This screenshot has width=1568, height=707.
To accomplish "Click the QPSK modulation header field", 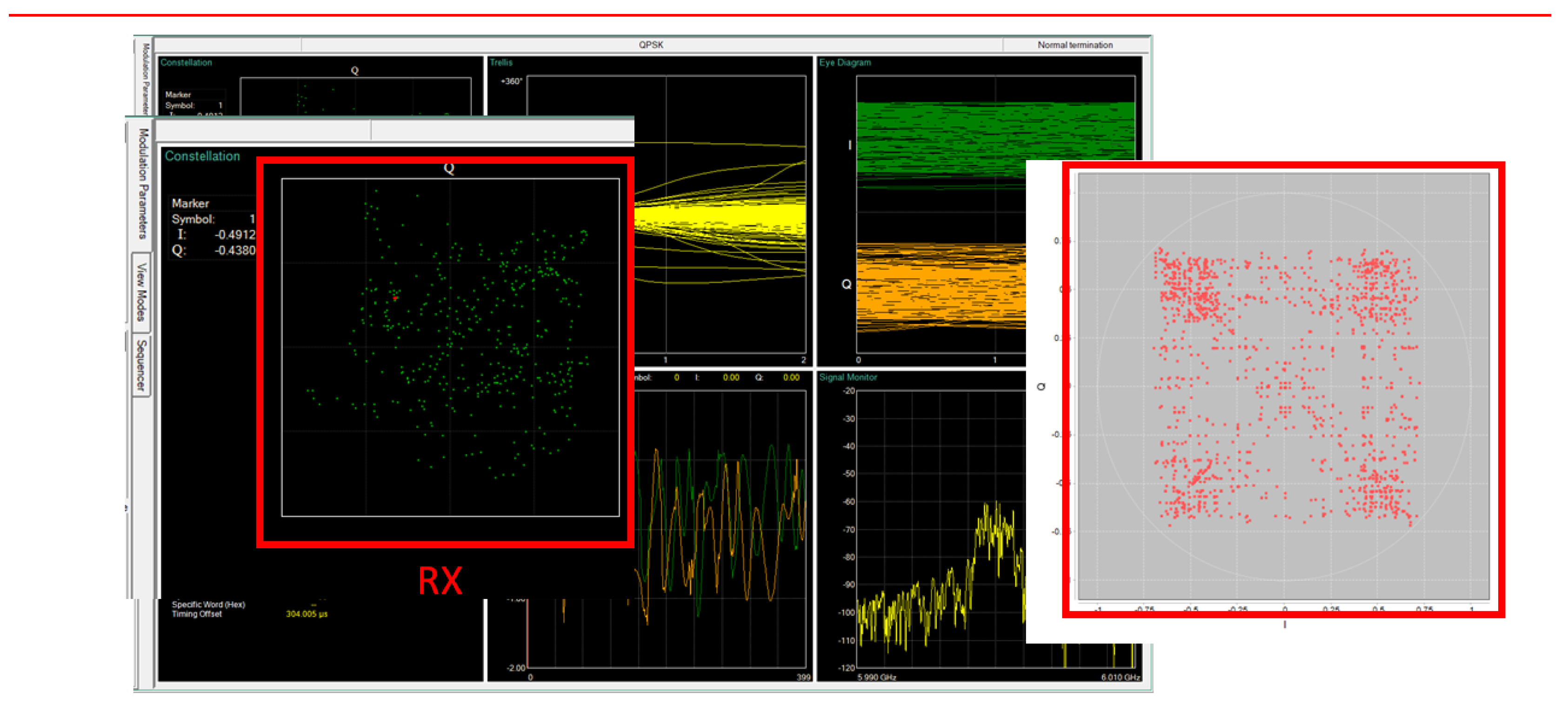I will click(x=651, y=45).
